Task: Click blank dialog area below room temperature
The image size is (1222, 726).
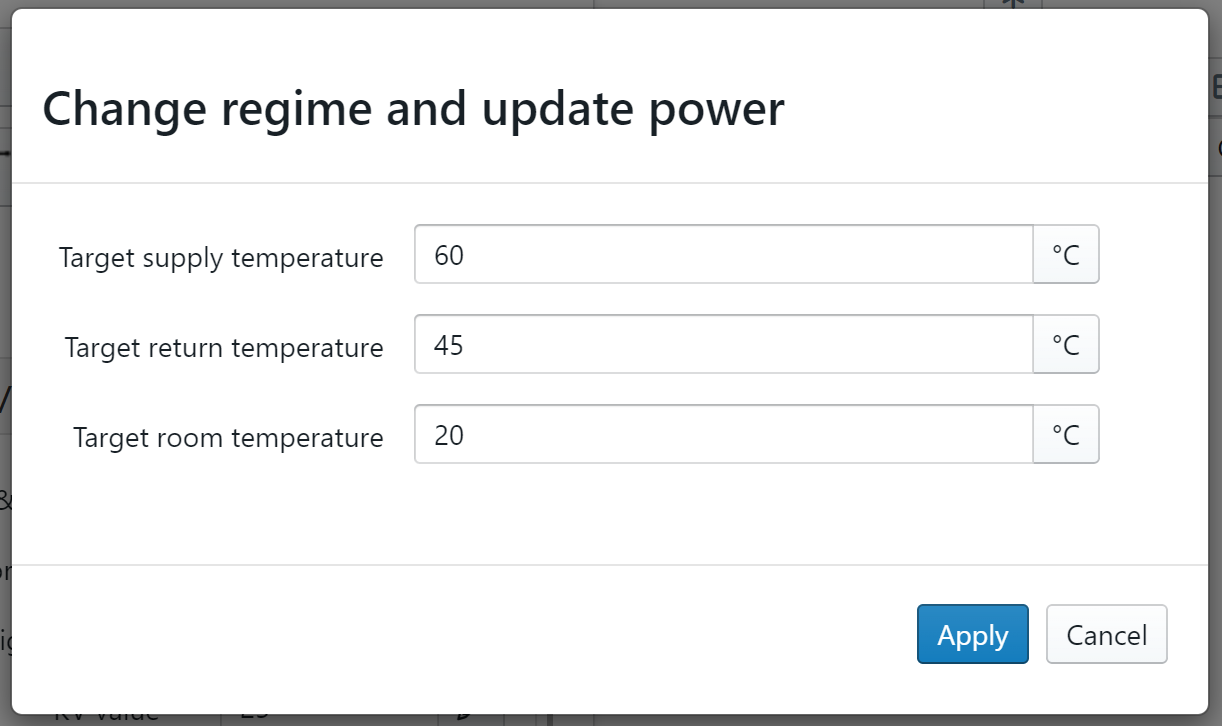Action: [600, 515]
